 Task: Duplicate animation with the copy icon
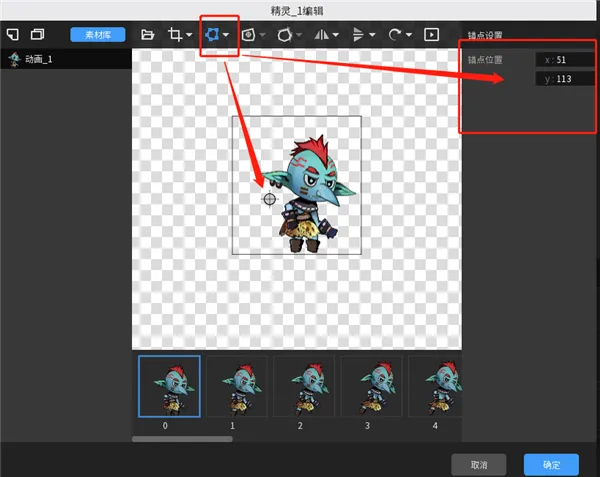pyautogui.click(x=37, y=34)
